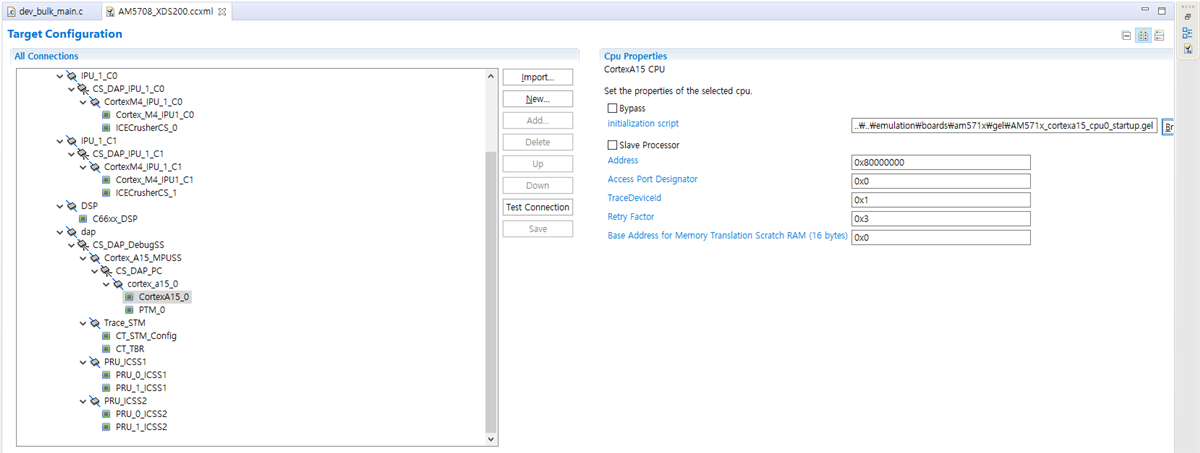Toggle the Slave Processor checkbox
The image size is (1200, 453).
click(612, 145)
